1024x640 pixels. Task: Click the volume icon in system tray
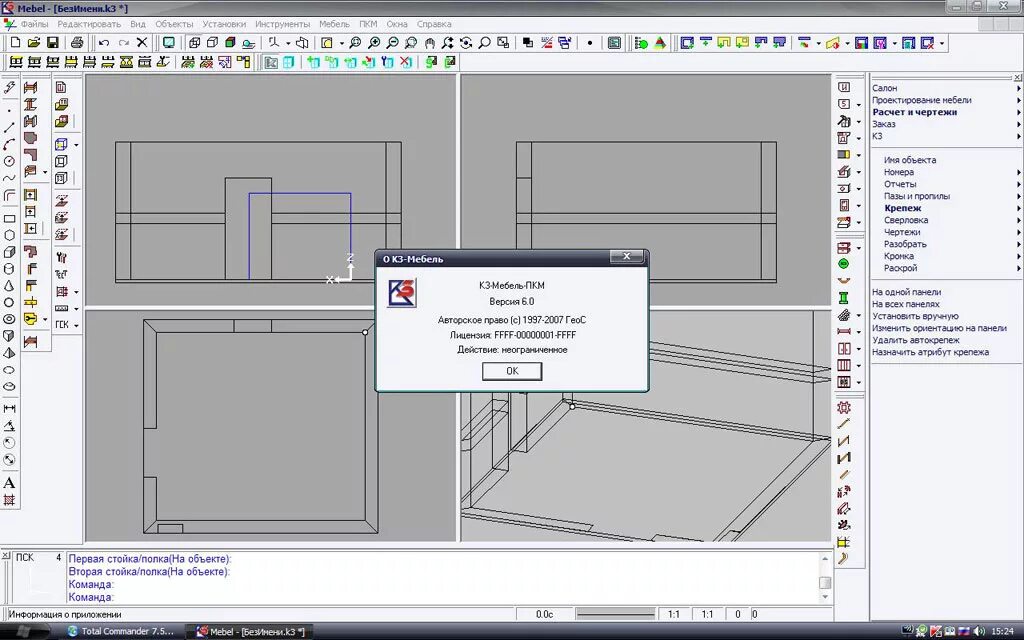[978, 631]
